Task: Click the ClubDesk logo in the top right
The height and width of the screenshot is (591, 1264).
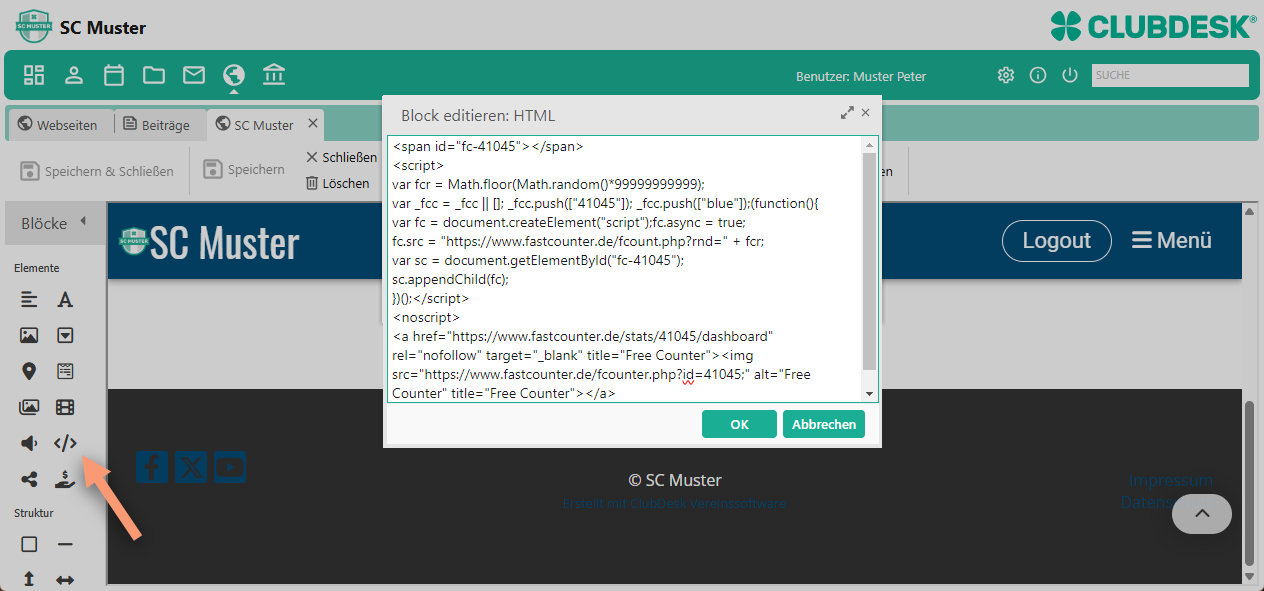Action: click(1153, 26)
